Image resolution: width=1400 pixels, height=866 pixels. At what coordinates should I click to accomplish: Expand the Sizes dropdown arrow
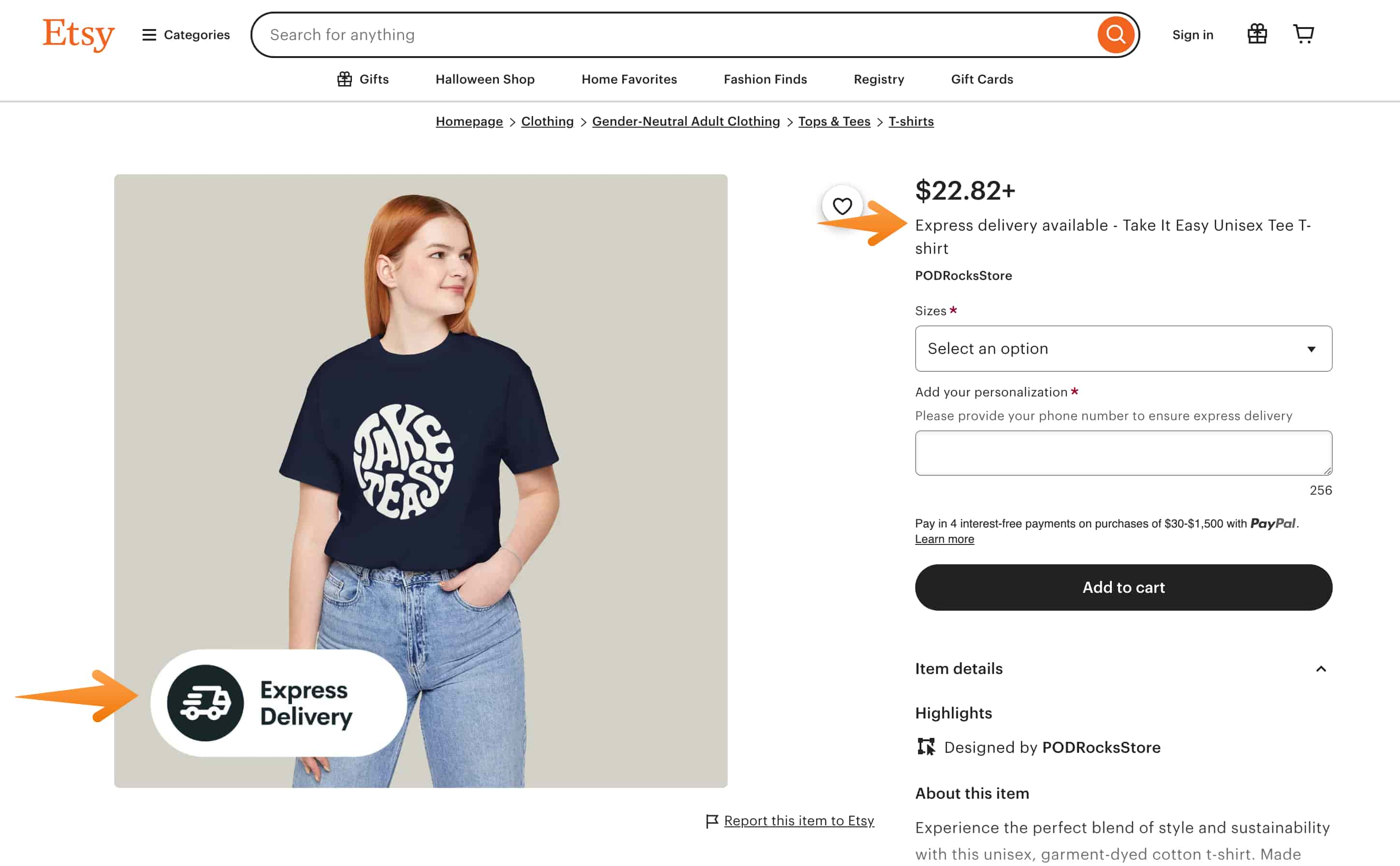(x=1311, y=348)
